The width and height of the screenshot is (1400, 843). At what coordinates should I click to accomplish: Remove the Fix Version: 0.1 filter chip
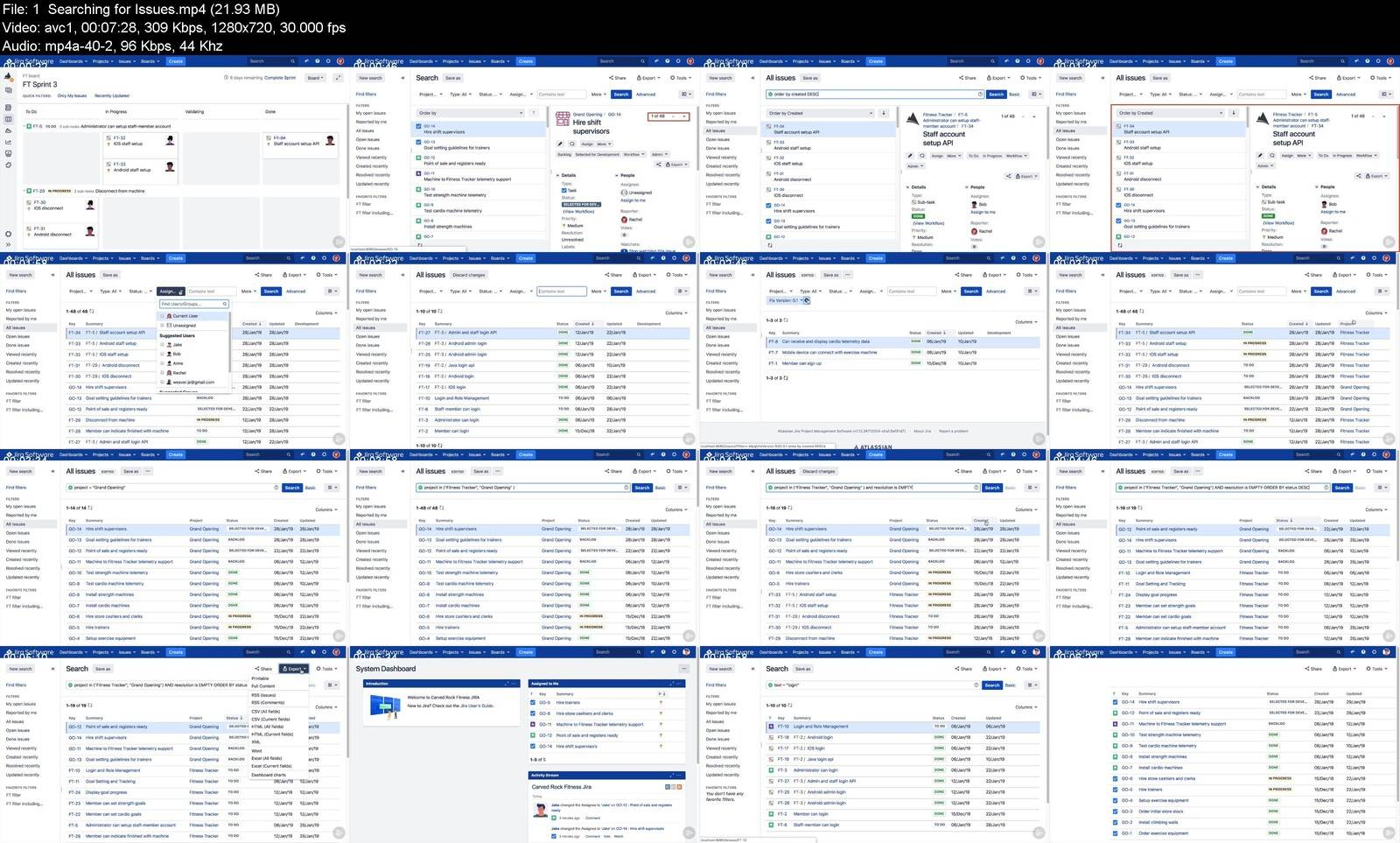pos(807,300)
